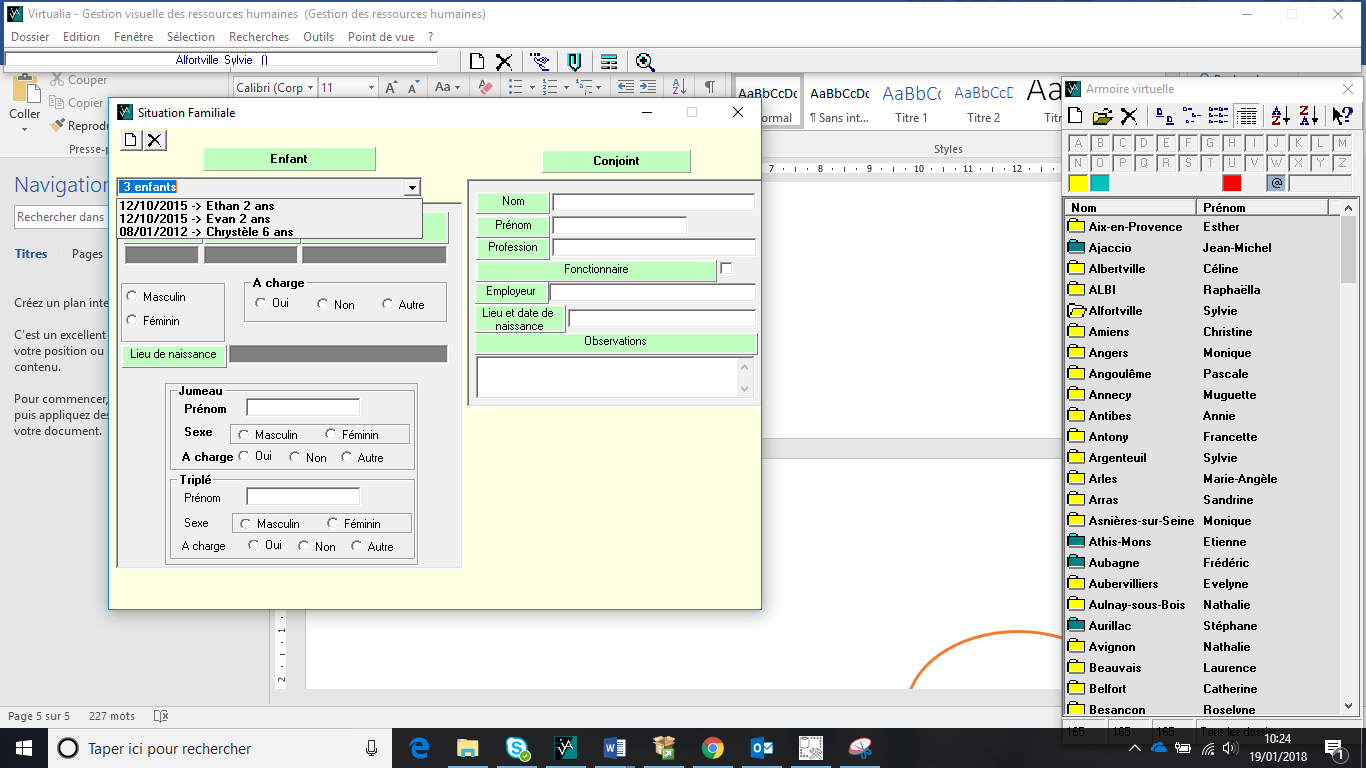Select the Masculin radio button for Enfant
The width and height of the screenshot is (1366, 768).
132,296
